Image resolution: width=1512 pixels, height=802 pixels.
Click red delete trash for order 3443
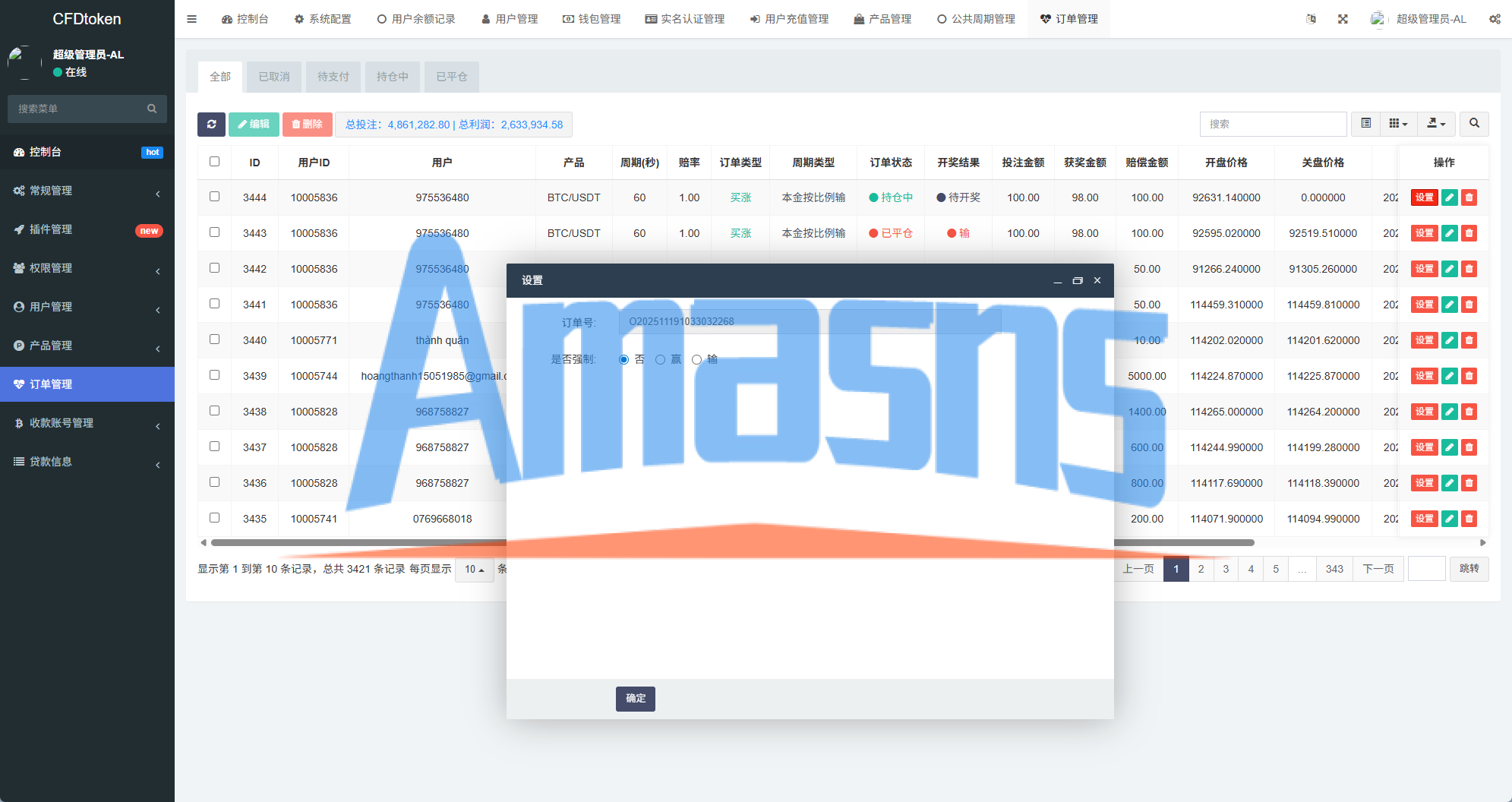tap(1469, 233)
